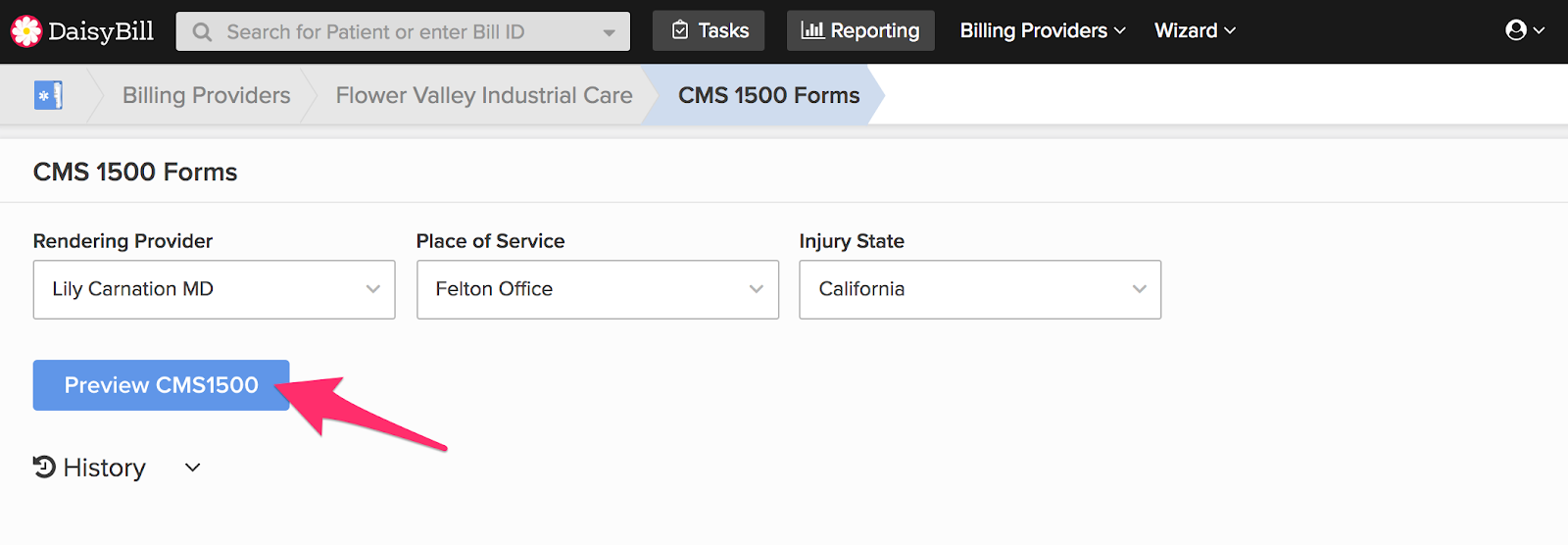Open the Injury State dropdown
The image size is (1568, 545).
click(980, 289)
